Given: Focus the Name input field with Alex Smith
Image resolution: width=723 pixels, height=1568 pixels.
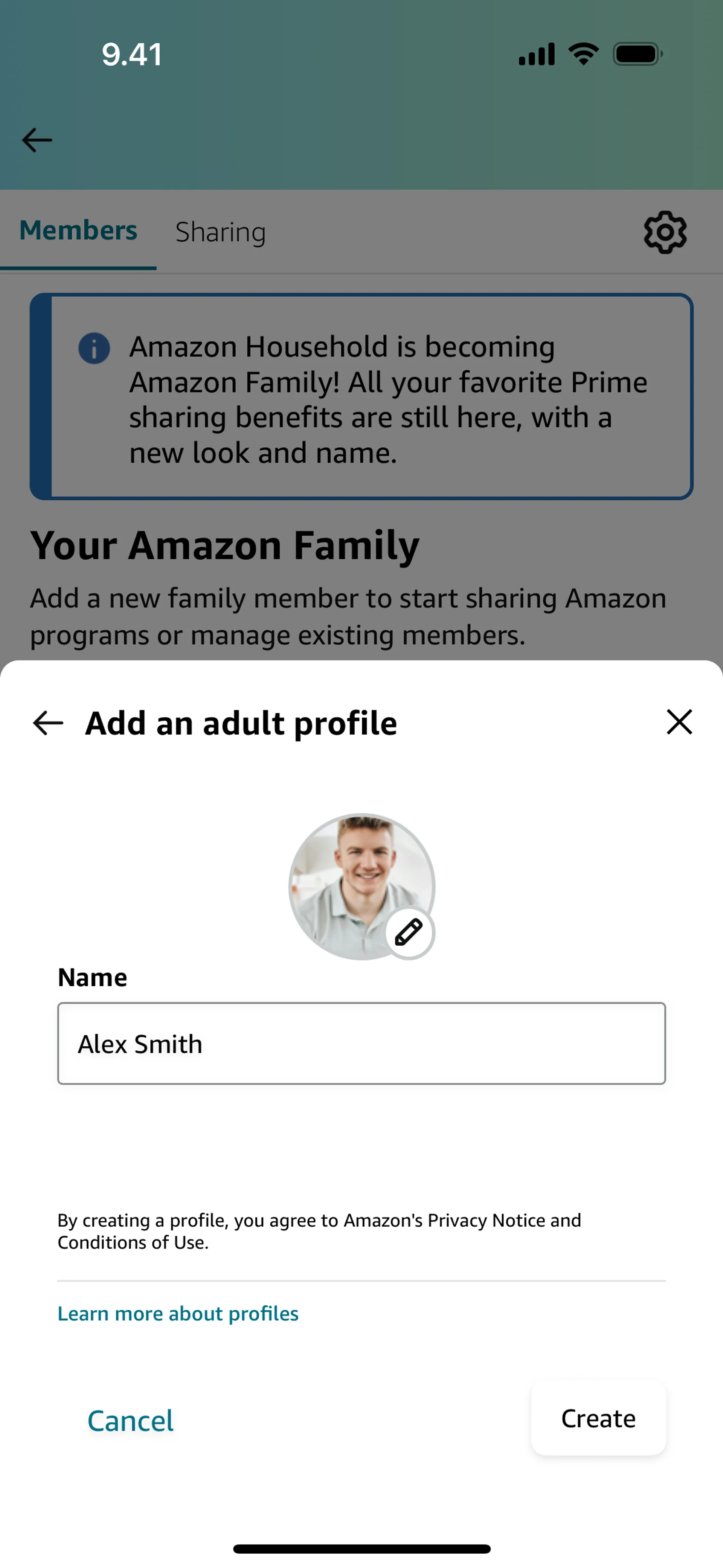Looking at the screenshot, I should 361,1043.
